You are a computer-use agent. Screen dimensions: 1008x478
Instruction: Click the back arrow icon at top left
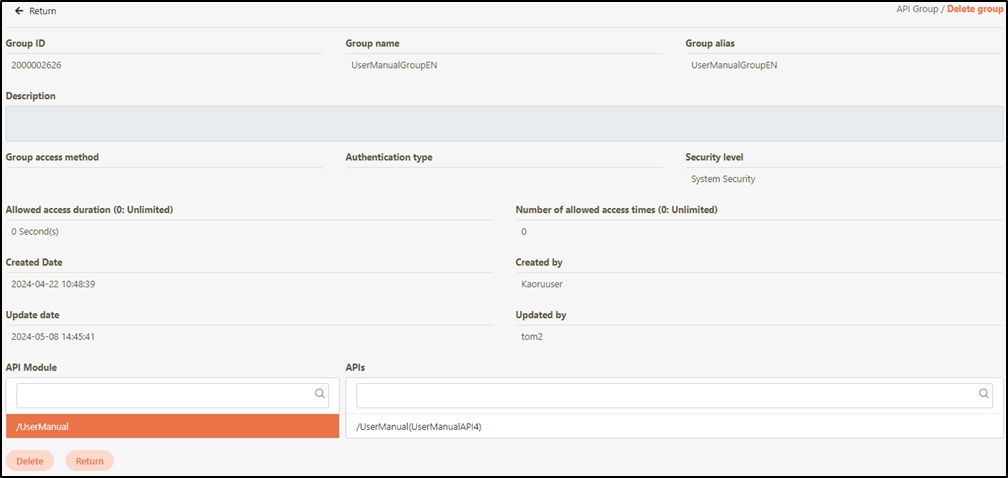click(x=19, y=11)
